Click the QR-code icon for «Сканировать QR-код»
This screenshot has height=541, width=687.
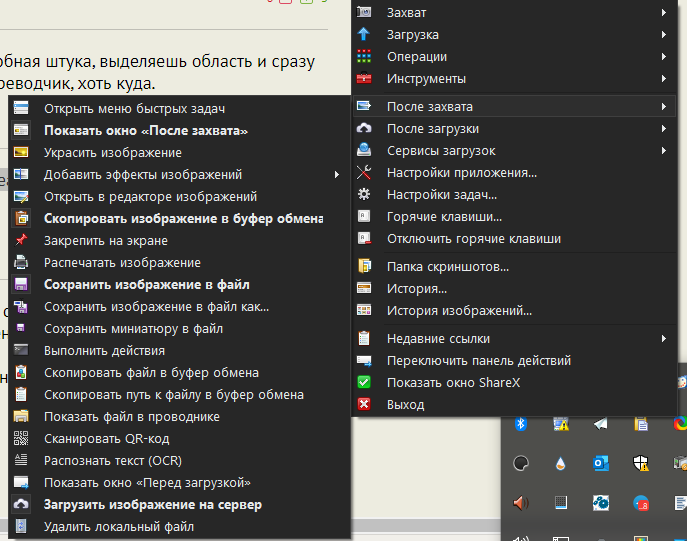coord(21,438)
